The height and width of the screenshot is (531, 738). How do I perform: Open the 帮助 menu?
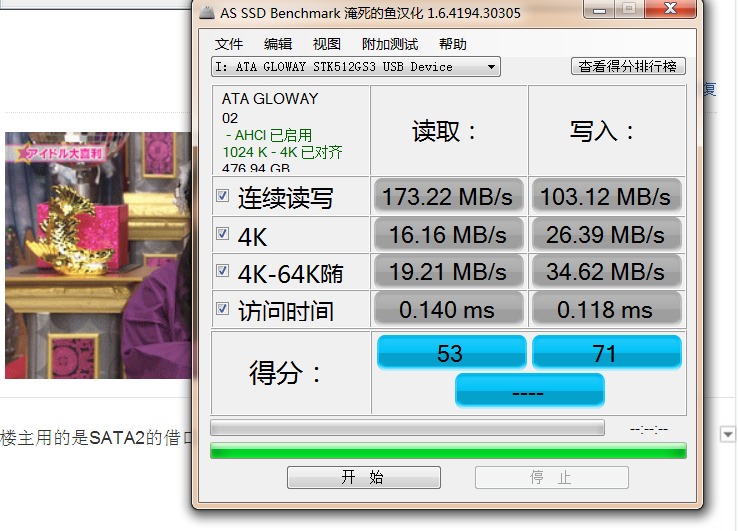[x=453, y=44]
